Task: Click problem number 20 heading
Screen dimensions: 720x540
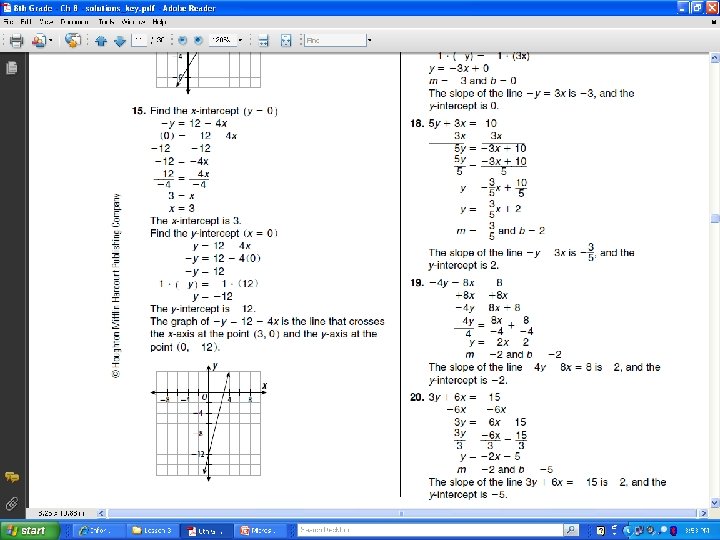Action: (417, 397)
